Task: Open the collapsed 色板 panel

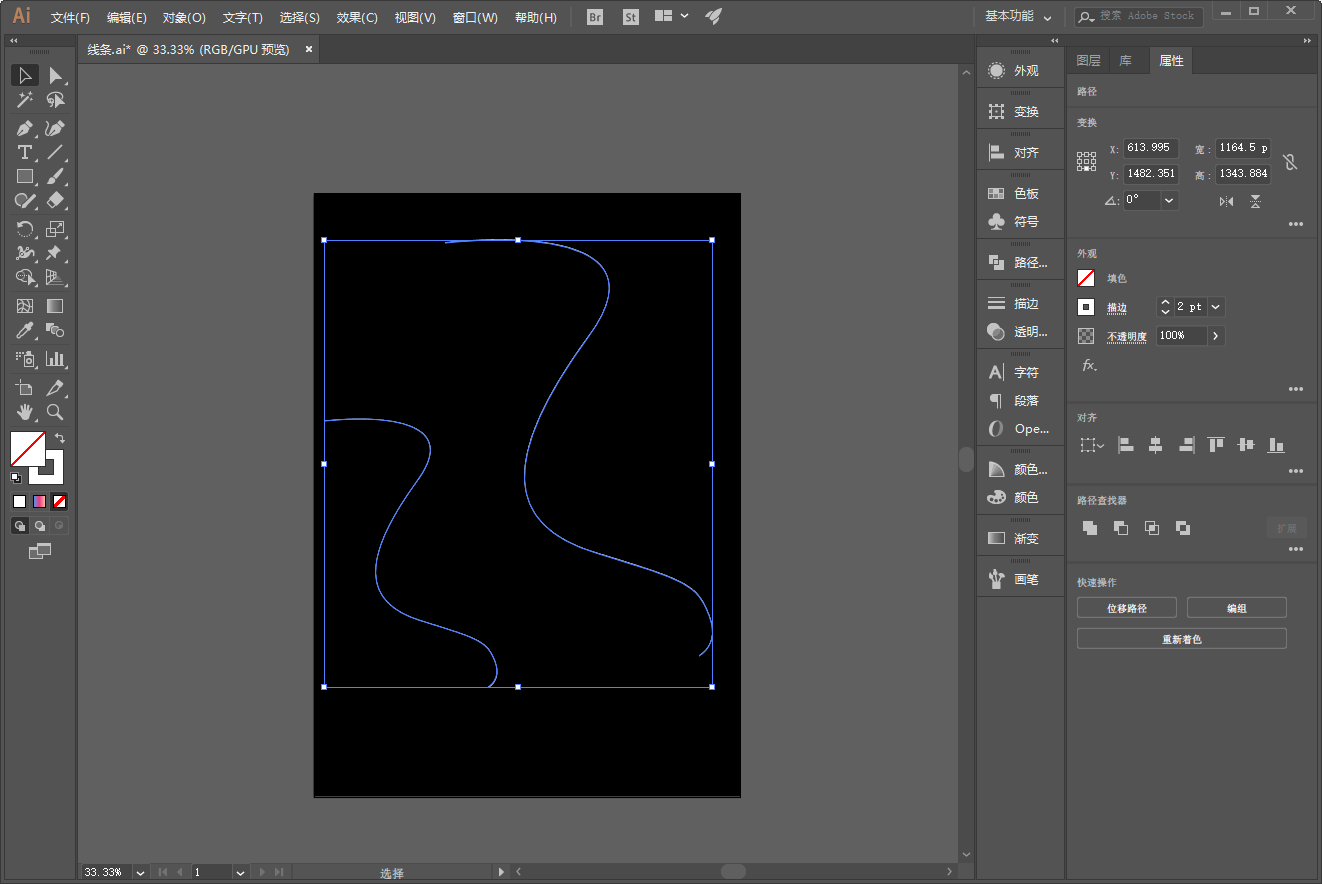Action: click(x=1020, y=194)
